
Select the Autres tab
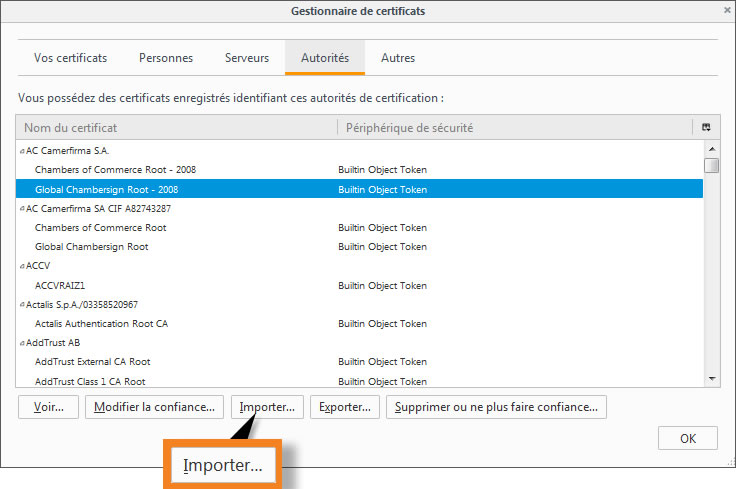[x=398, y=58]
